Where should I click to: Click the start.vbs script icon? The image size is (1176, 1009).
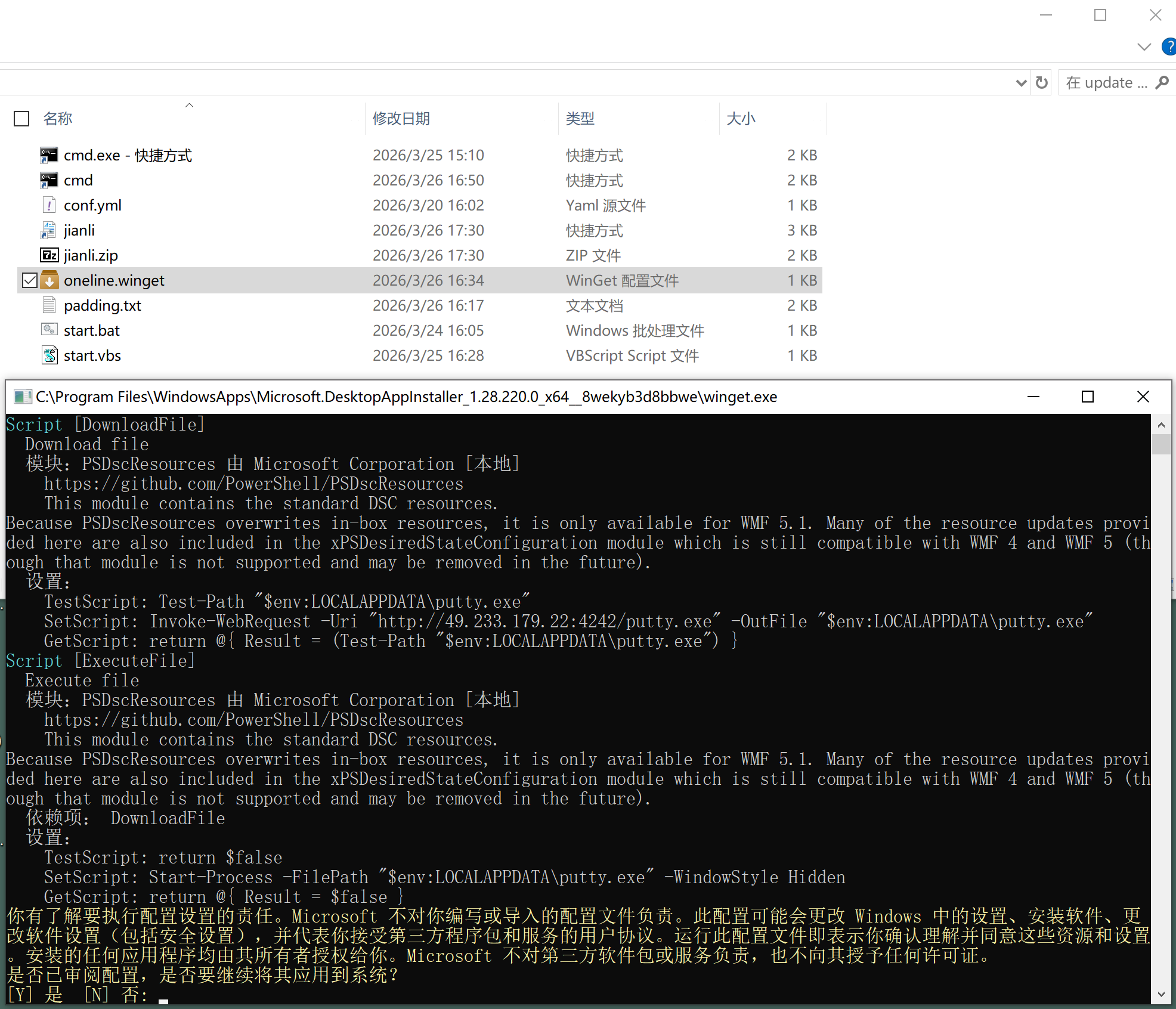click(49, 356)
